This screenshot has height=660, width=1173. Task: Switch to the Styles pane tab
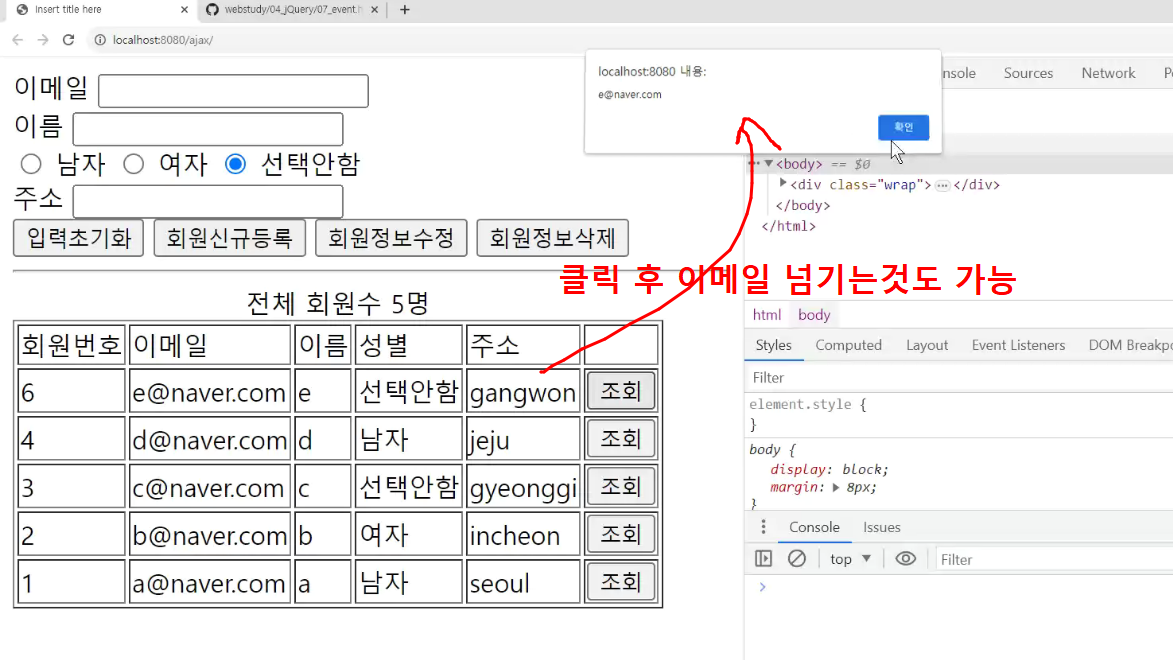pos(774,345)
